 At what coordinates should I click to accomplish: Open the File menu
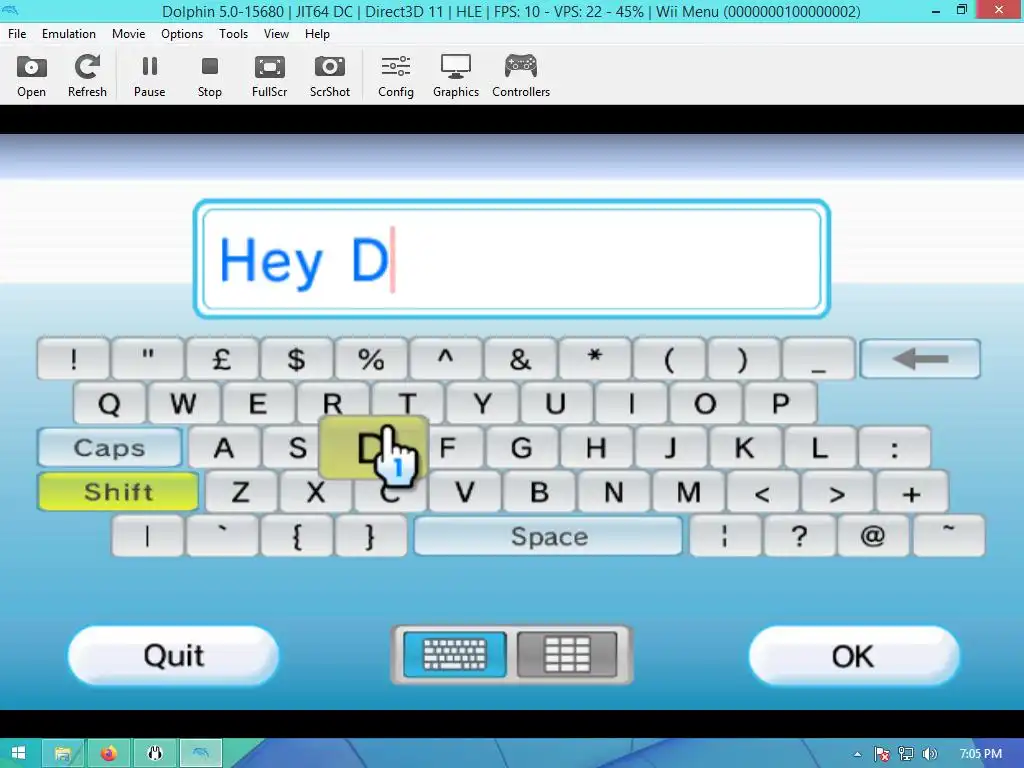click(17, 34)
